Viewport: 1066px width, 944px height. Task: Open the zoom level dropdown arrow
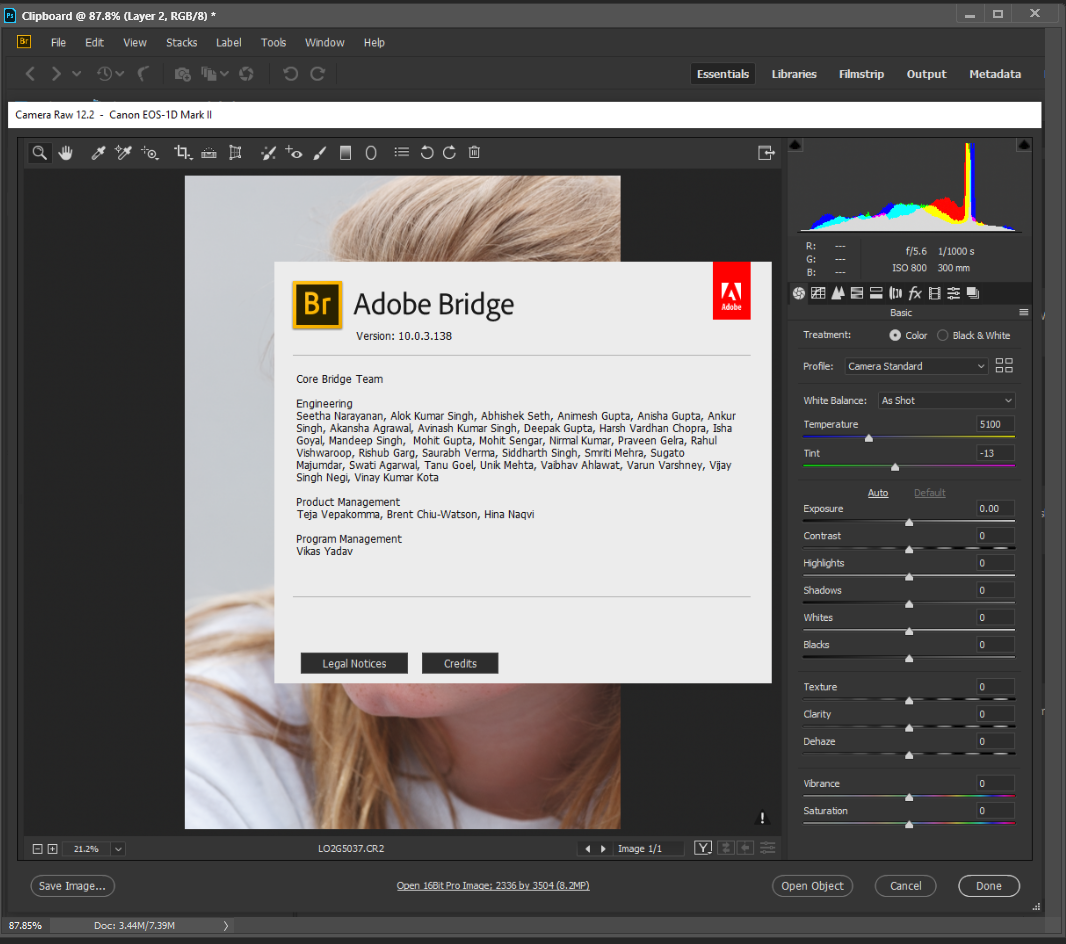(x=118, y=849)
